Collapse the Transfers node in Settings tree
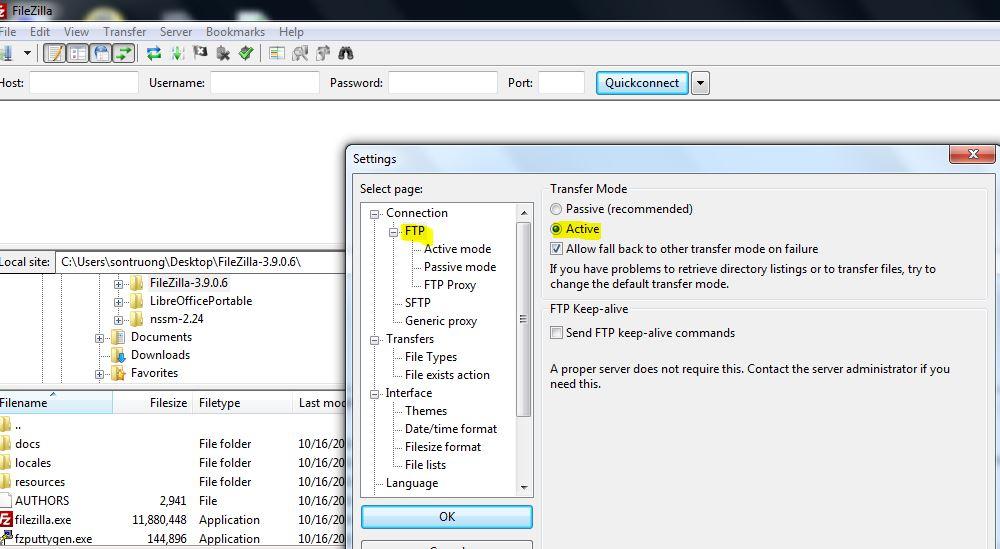This screenshot has height=549, width=1000. [x=374, y=340]
